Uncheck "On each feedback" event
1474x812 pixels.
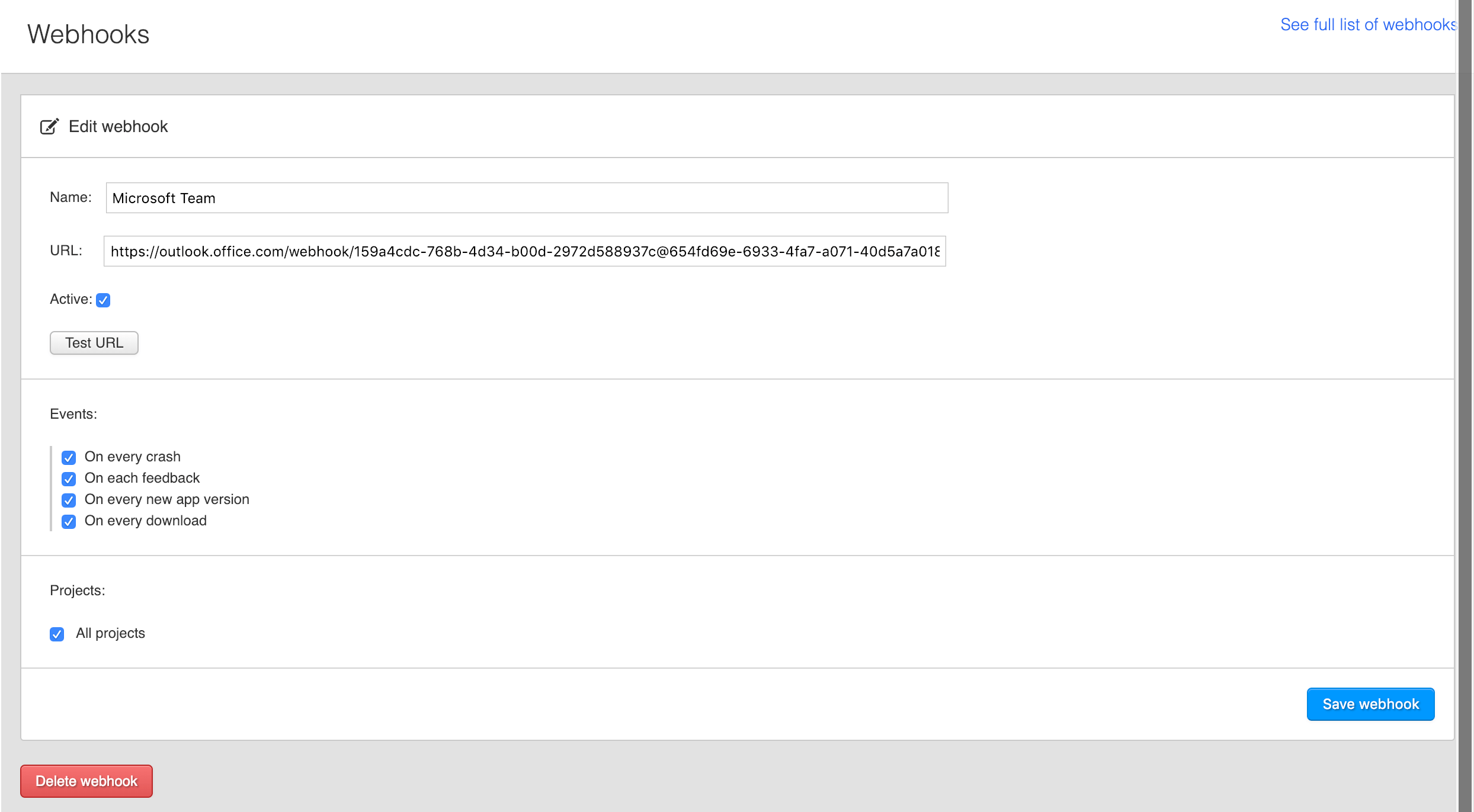click(69, 479)
